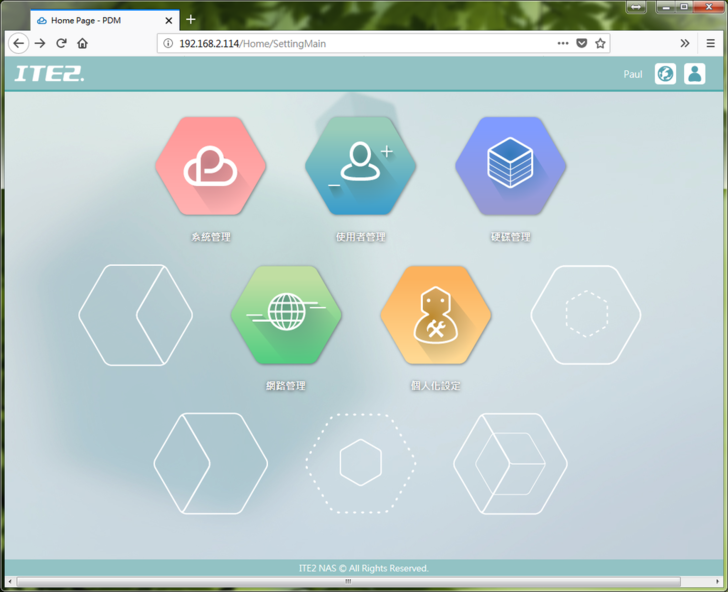Click the 系統管理 label
The height and width of the screenshot is (592, 728).
tap(211, 237)
